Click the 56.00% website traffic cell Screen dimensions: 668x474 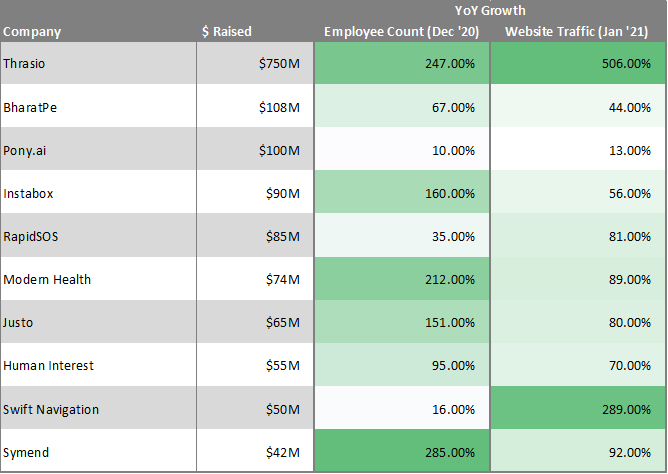coord(578,192)
